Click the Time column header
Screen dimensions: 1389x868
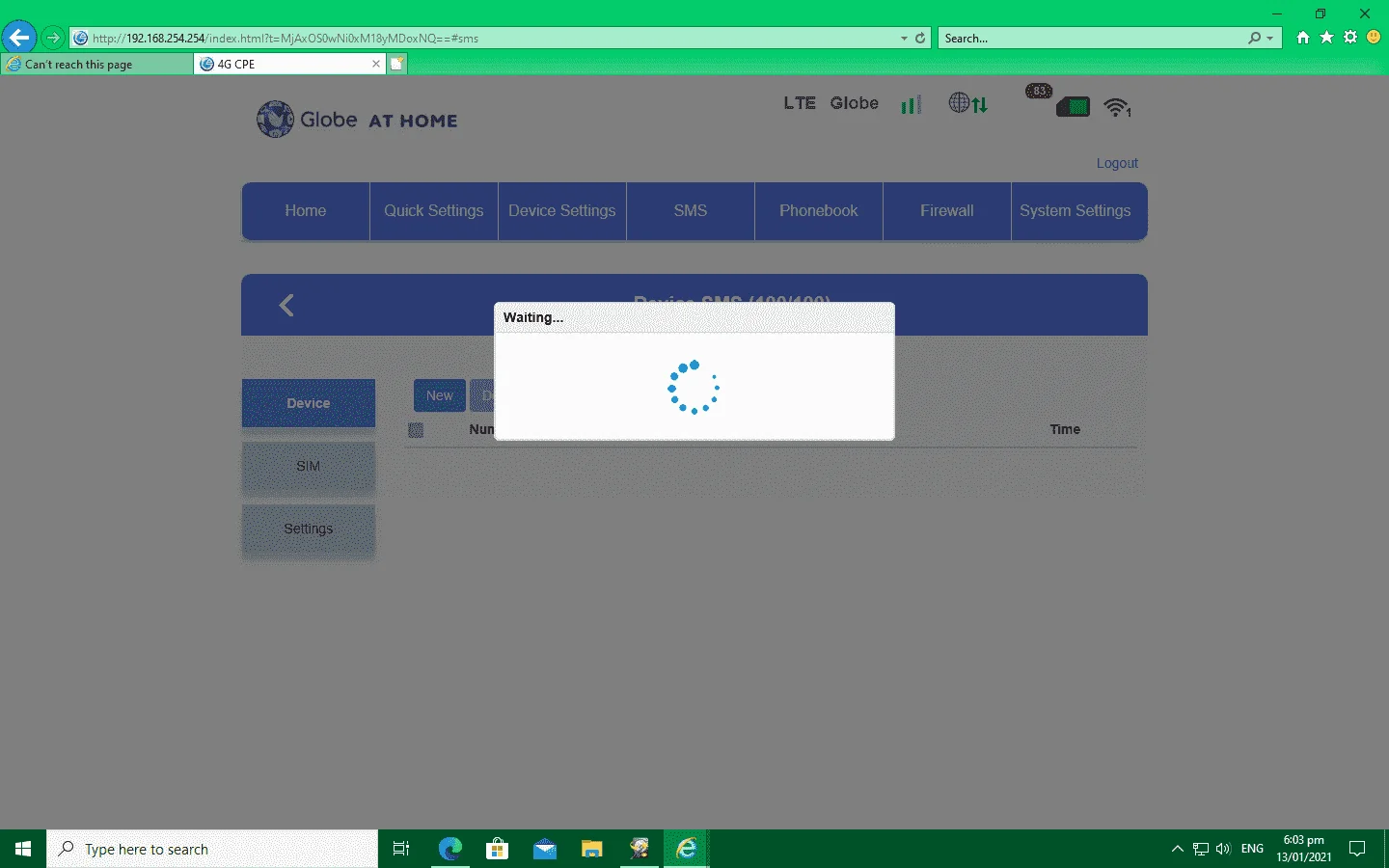coord(1065,429)
